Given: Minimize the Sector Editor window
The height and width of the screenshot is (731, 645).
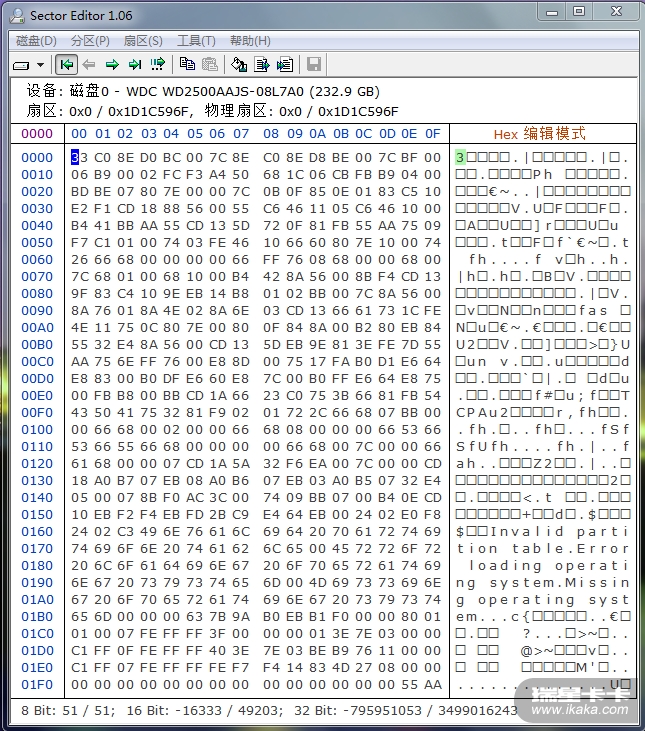Looking at the screenshot, I should pyautogui.click(x=552, y=11).
